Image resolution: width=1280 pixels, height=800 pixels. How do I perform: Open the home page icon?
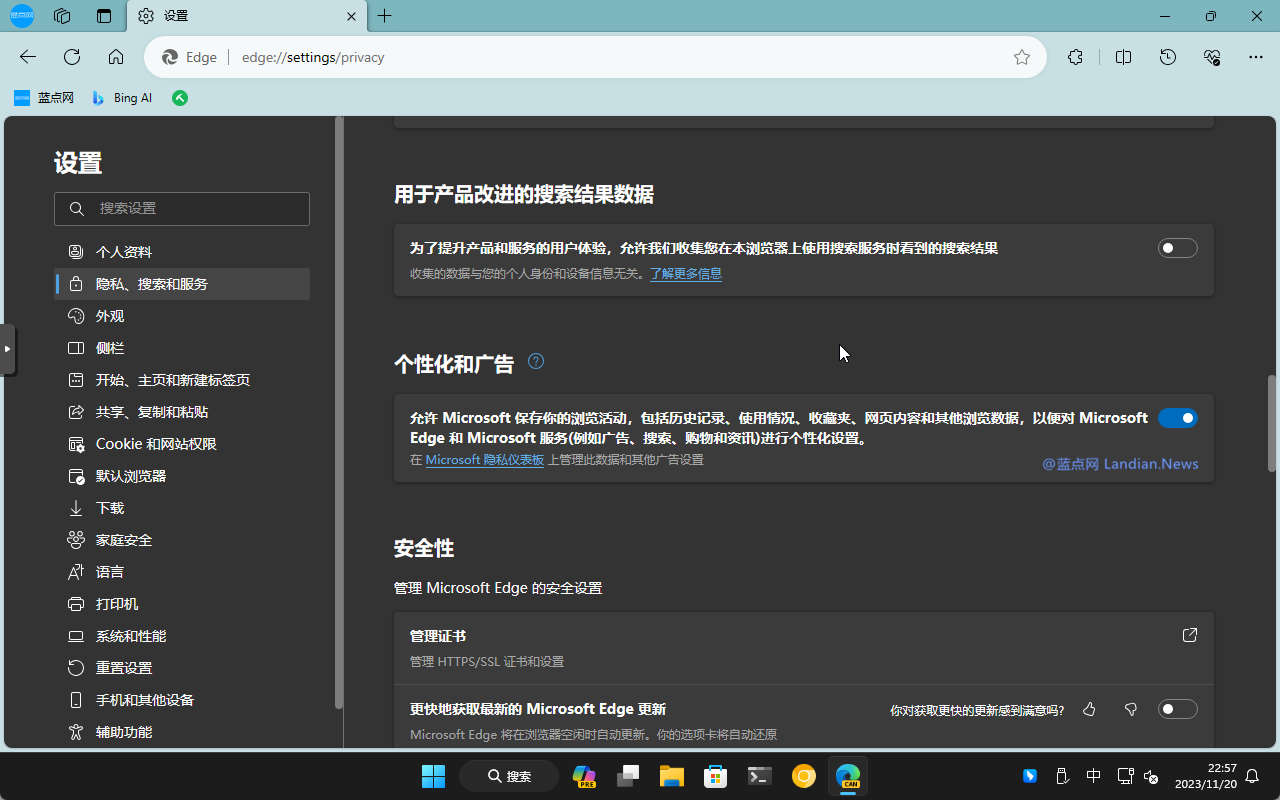pyautogui.click(x=116, y=57)
